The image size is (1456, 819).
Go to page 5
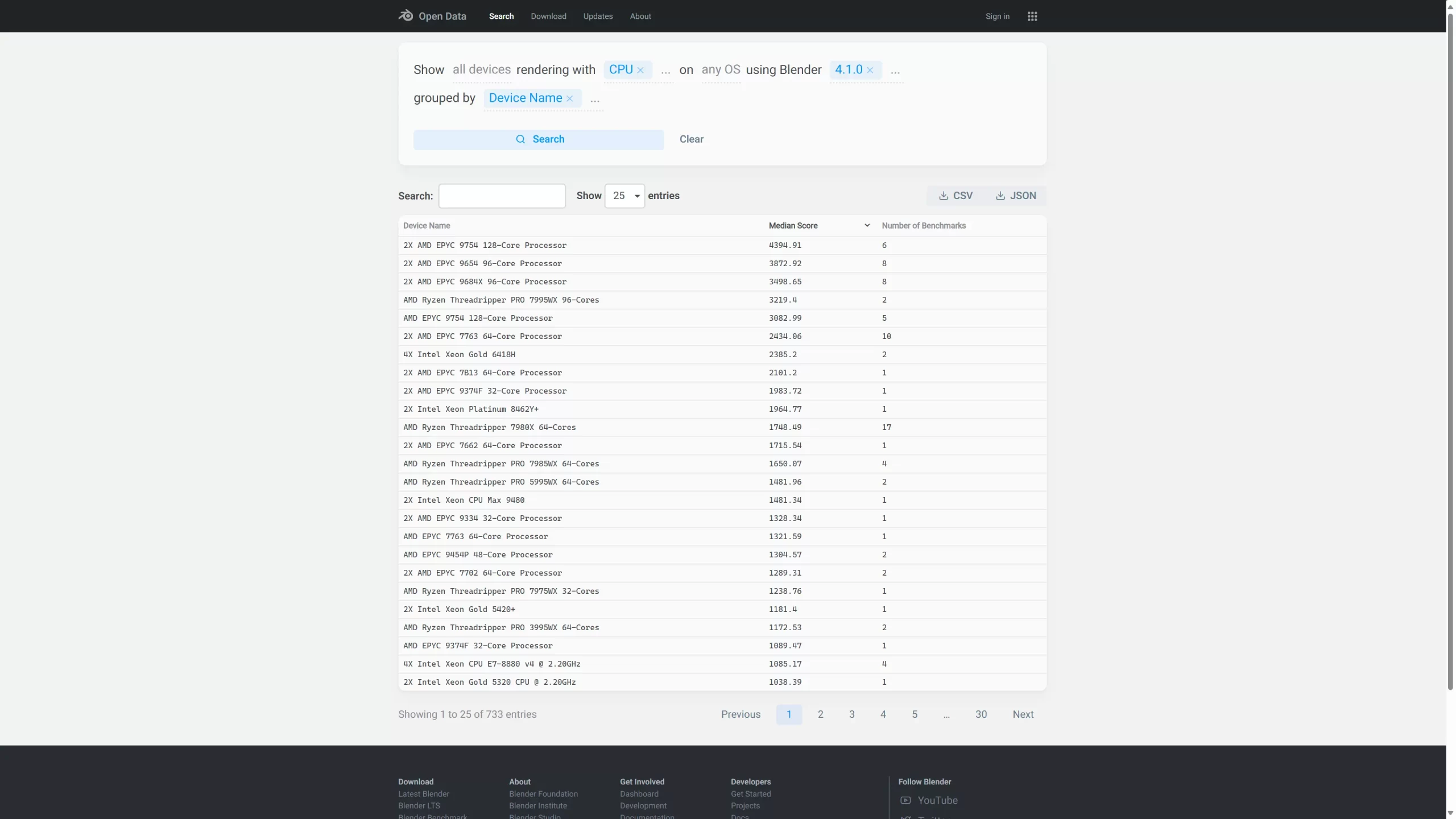[915, 714]
